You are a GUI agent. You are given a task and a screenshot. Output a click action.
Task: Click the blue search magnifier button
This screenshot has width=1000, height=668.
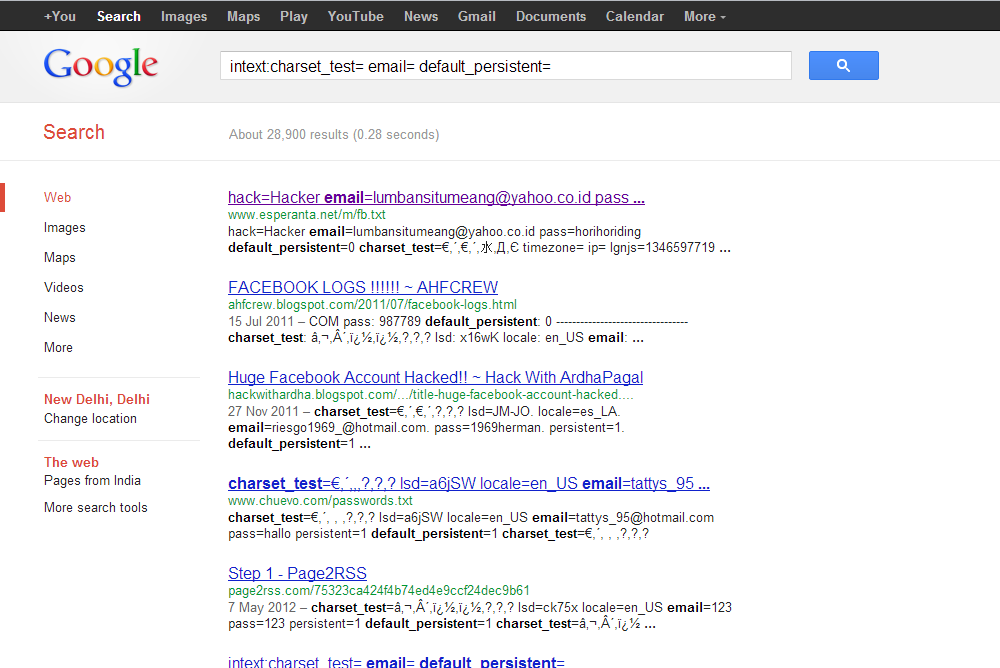pos(843,66)
